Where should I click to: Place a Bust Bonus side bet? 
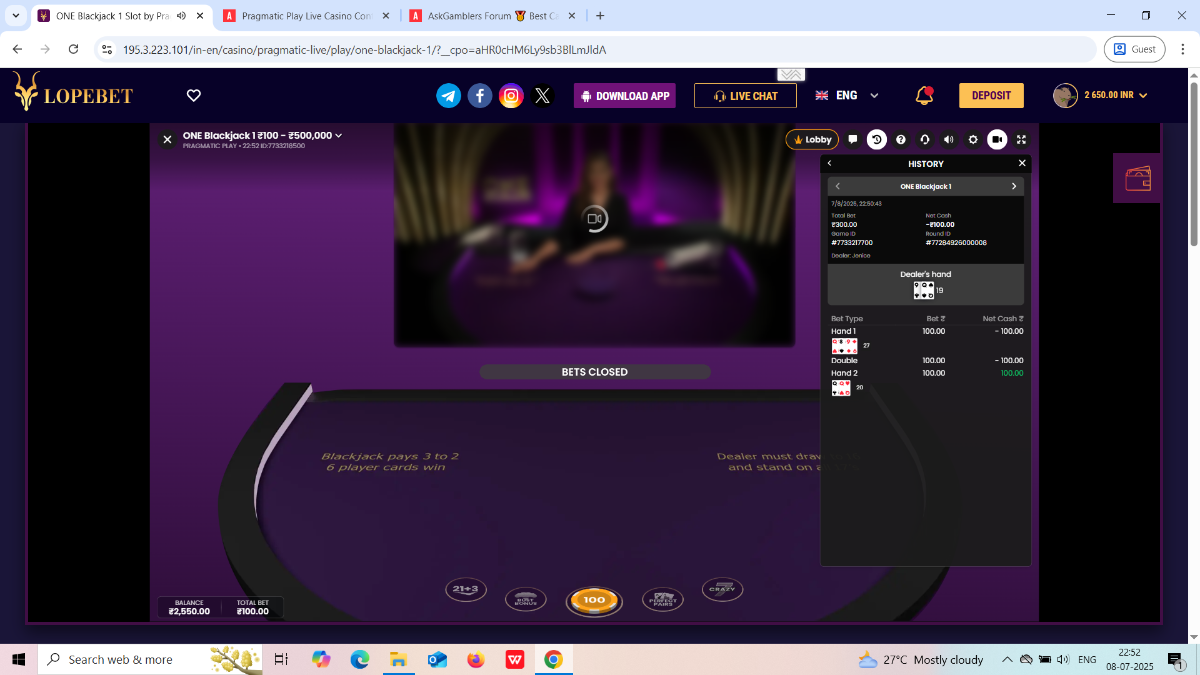click(x=525, y=599)
